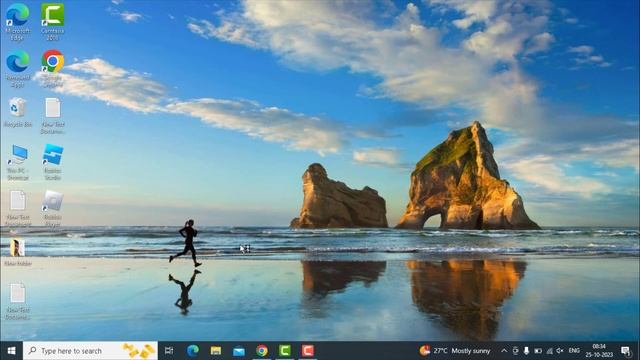Open File Explorer from the taskbar
Screen dimensions: 640x360
tap(216, 351)
